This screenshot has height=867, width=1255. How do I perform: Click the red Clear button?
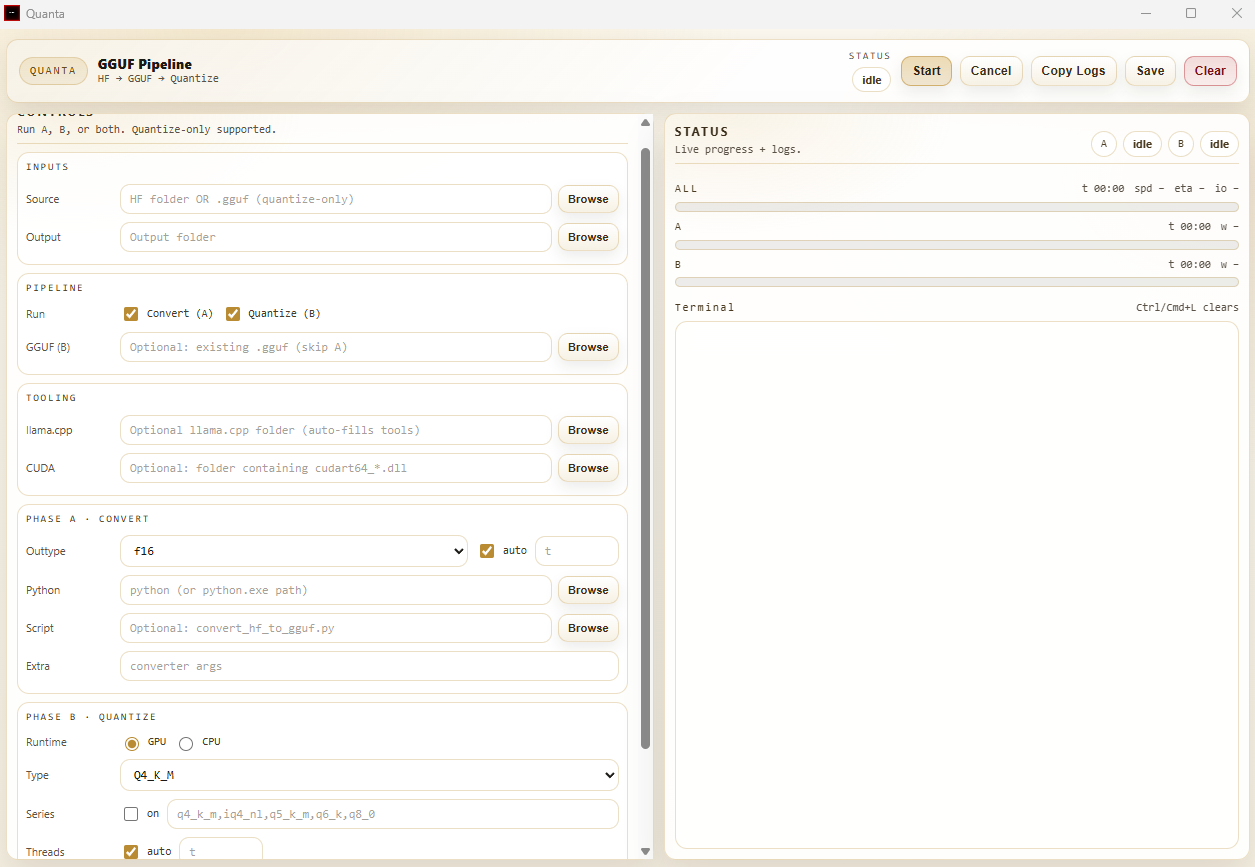[x=1210, y=71]
